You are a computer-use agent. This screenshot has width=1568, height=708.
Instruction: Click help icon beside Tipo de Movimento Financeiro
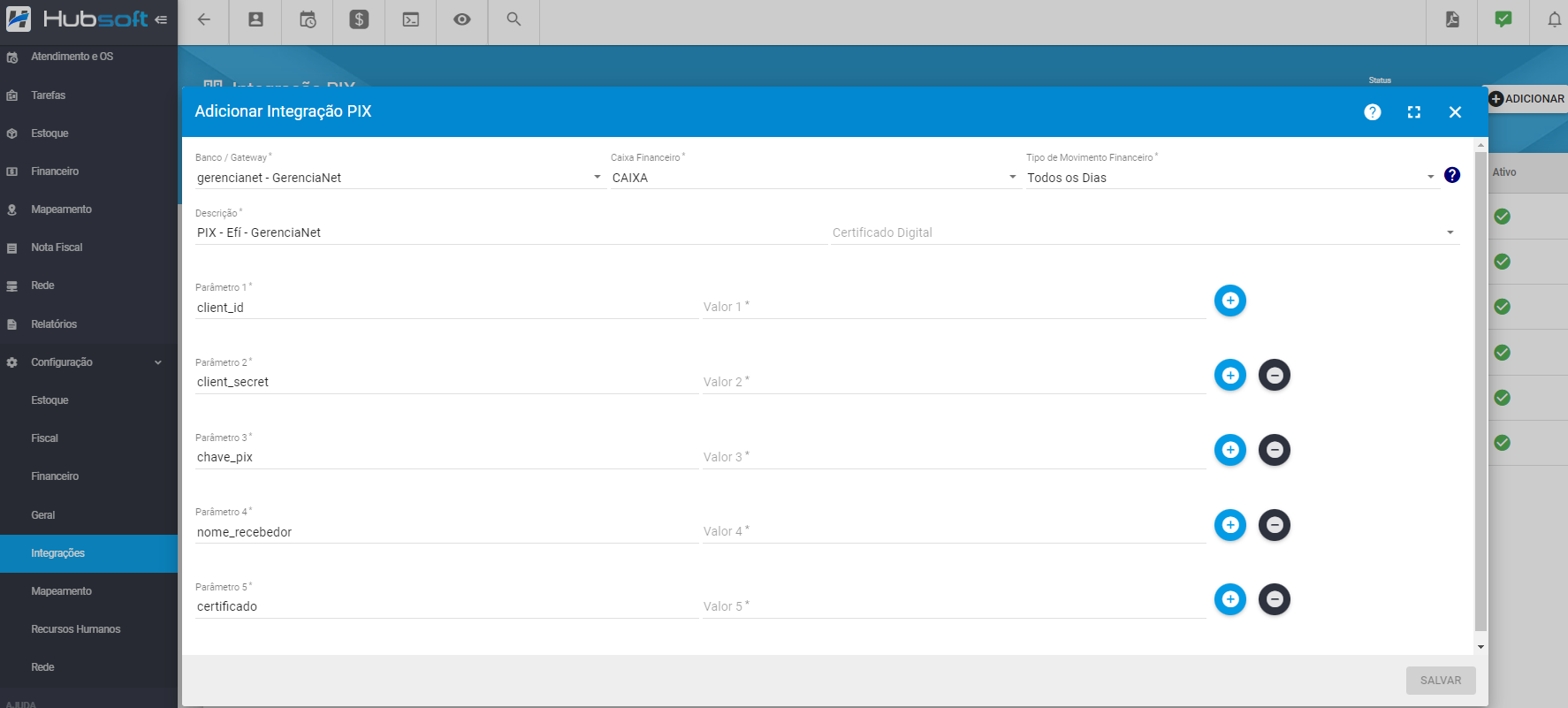[x=1452, y=175]
